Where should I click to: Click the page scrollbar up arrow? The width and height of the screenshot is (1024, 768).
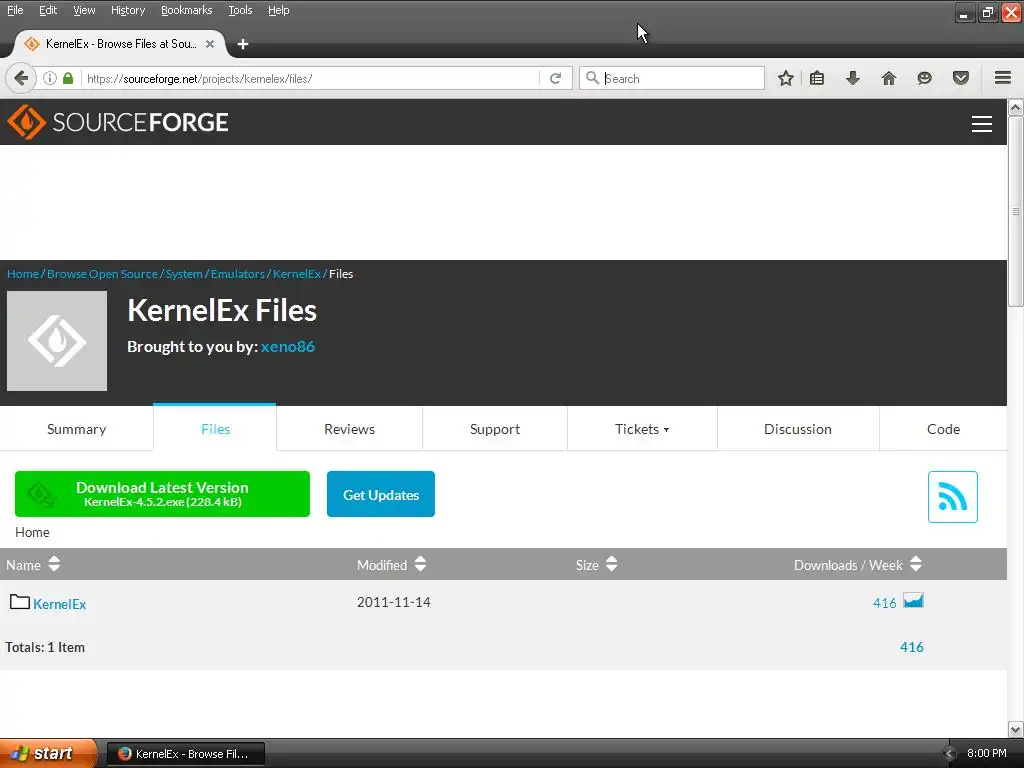(x=1016, y=108)
